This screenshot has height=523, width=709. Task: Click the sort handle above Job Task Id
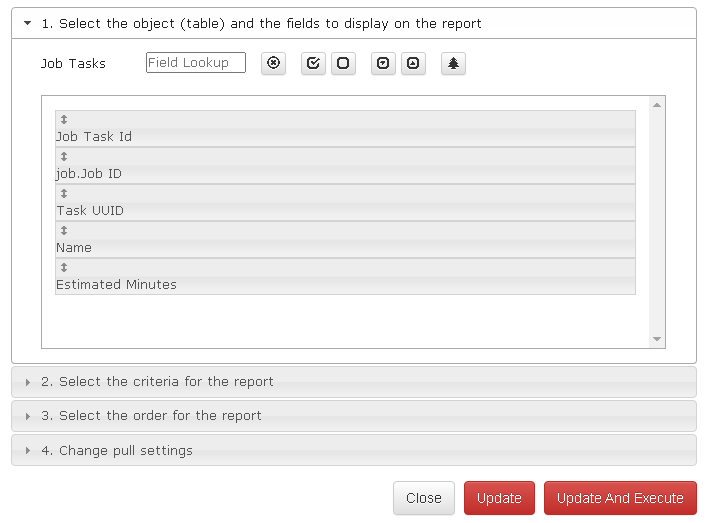click(x=64, y=119)
